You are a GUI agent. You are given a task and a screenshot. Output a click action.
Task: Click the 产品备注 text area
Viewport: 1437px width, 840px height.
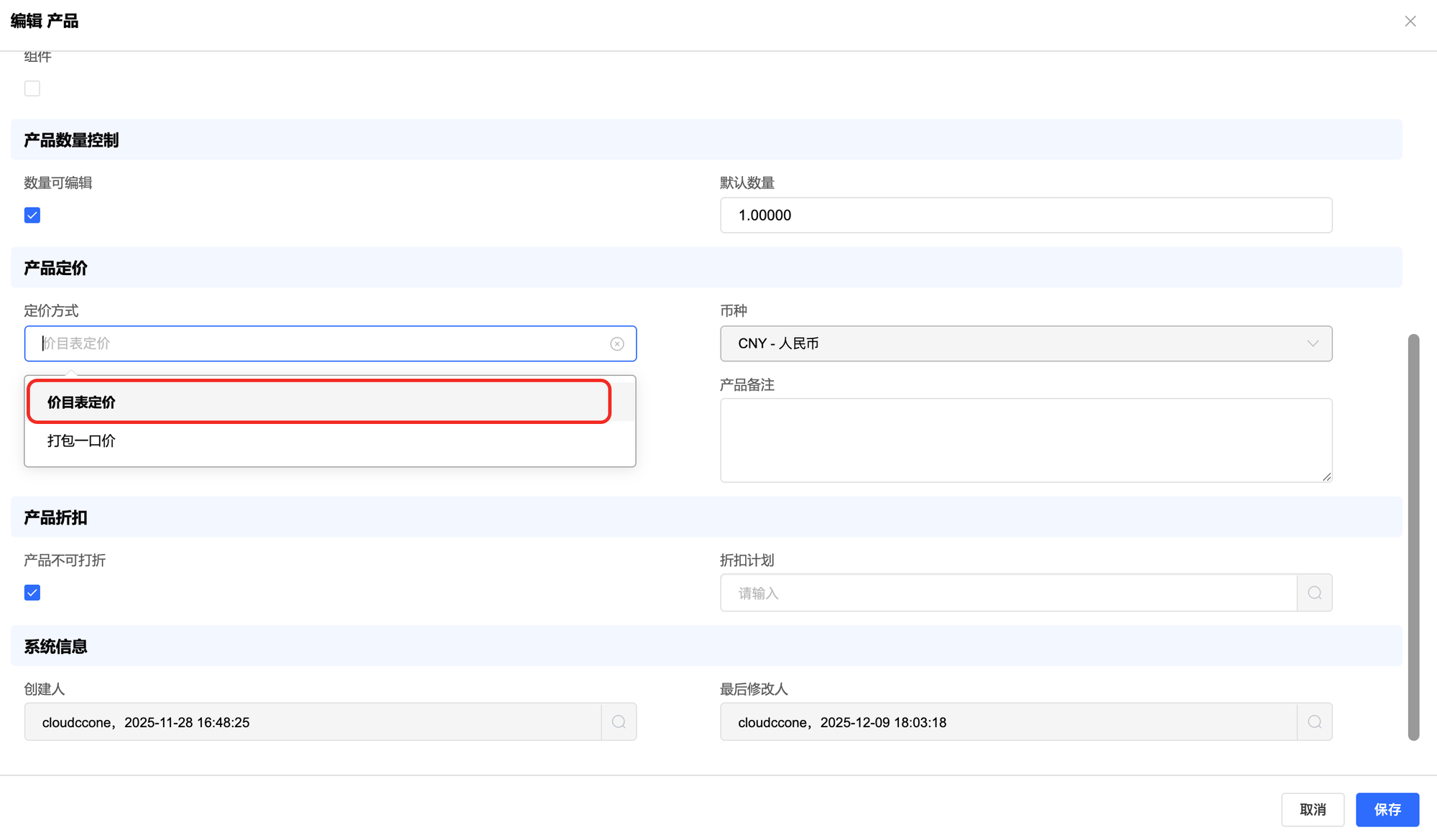(1025, 440)
